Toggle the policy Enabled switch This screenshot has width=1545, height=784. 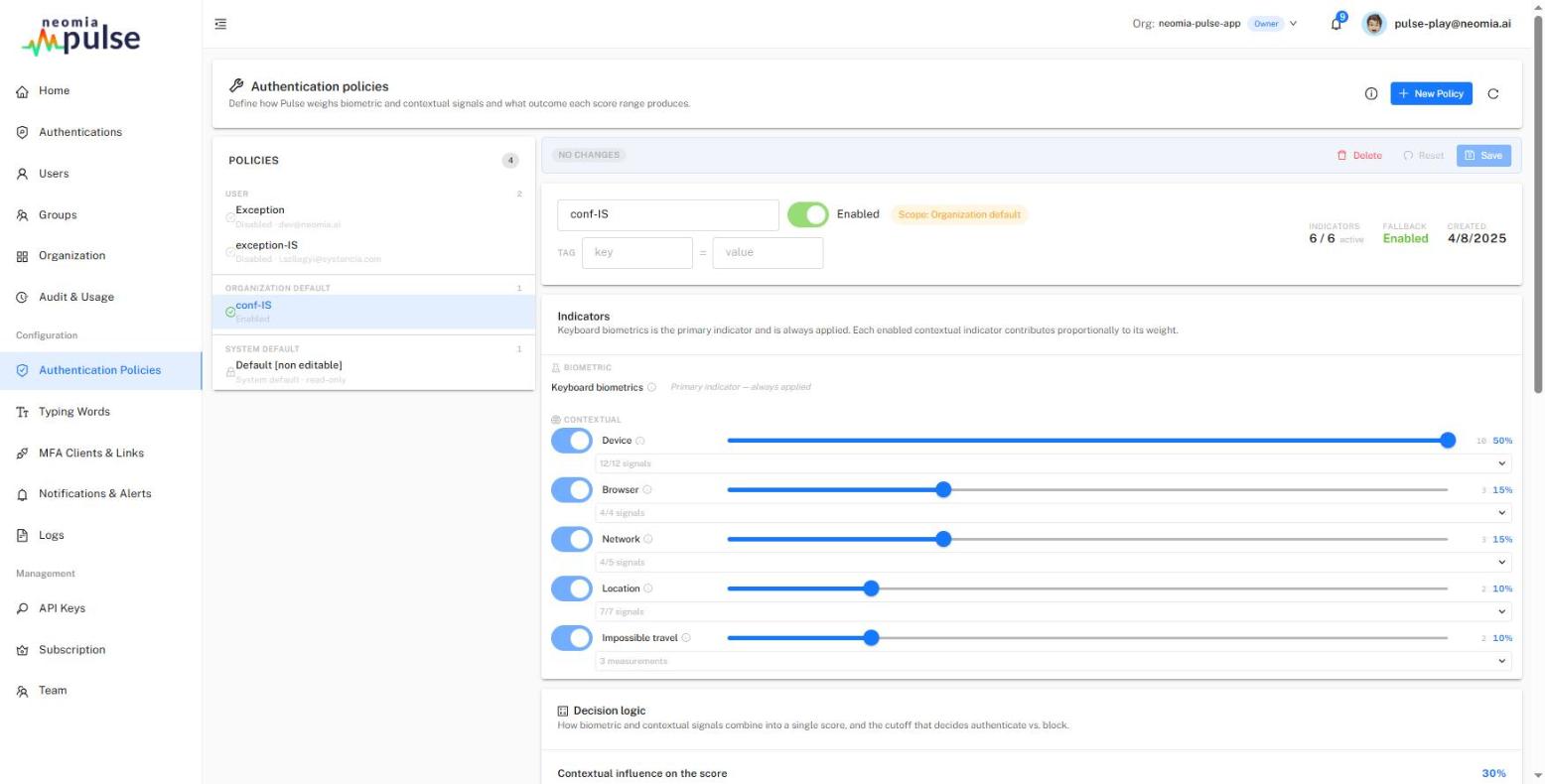[x=807, y=214]
